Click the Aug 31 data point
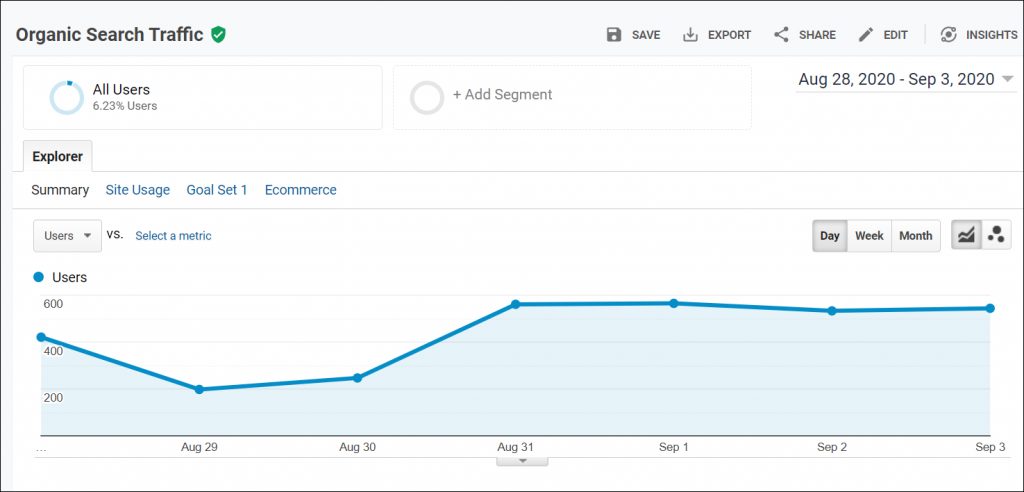The image size is (1024, 492). pyautogui.click(x=515, y=304)
